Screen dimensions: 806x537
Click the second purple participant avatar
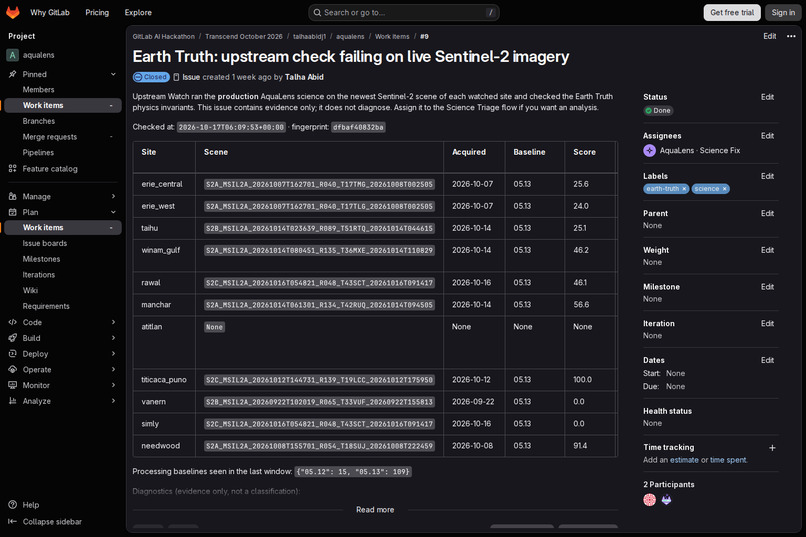point(666,499)
